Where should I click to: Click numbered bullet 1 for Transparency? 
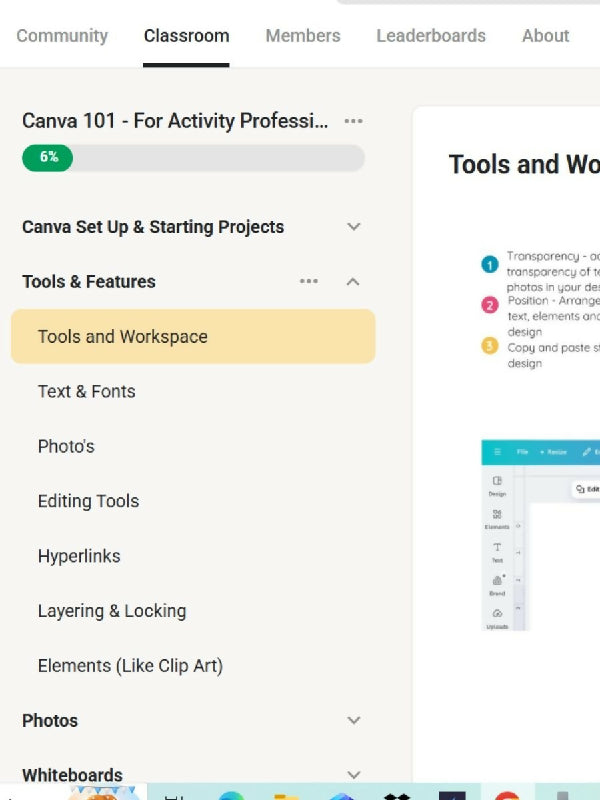click(x=490, y=265)
